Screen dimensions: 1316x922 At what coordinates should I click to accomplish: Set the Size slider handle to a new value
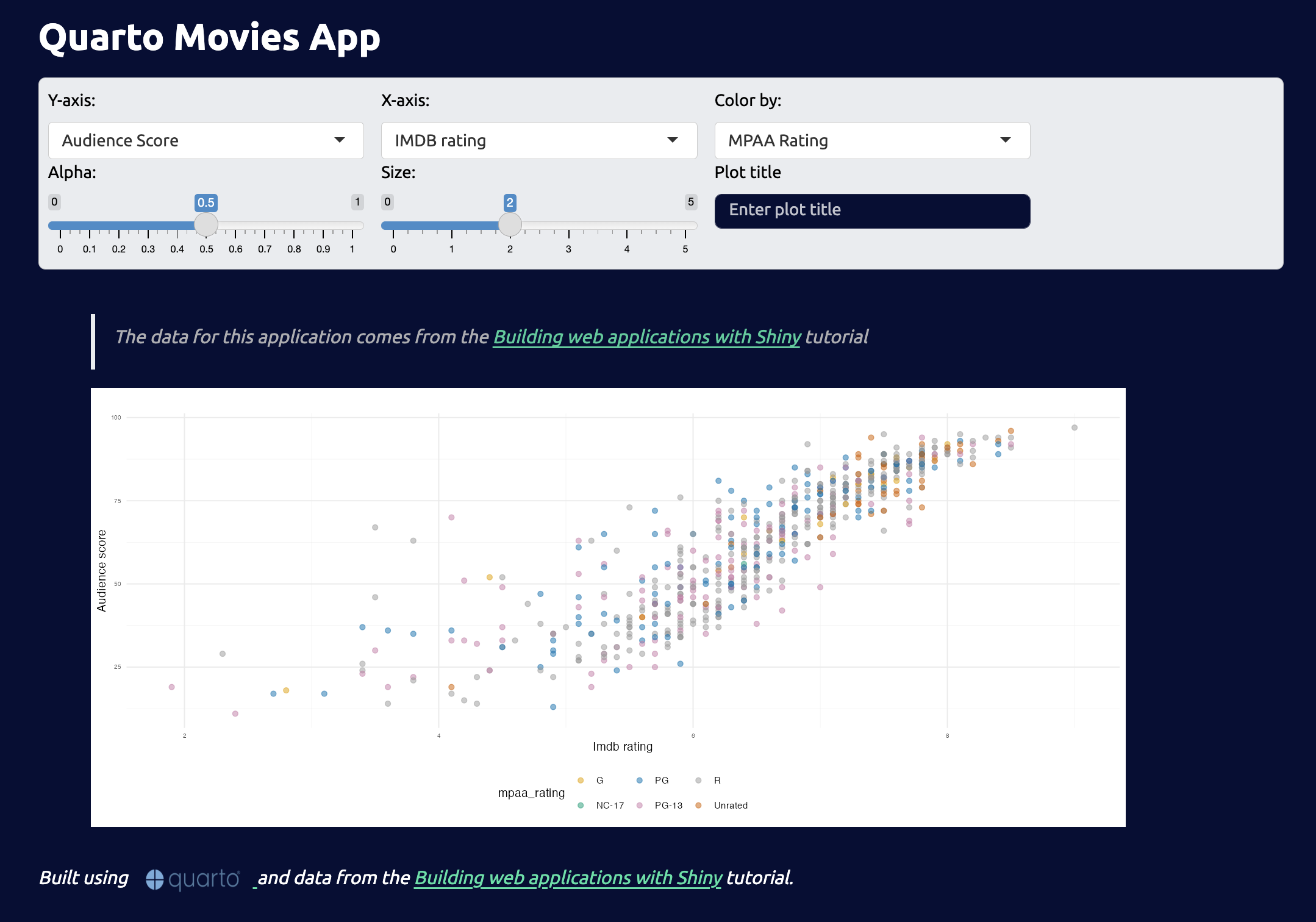[x=510, y=224]
